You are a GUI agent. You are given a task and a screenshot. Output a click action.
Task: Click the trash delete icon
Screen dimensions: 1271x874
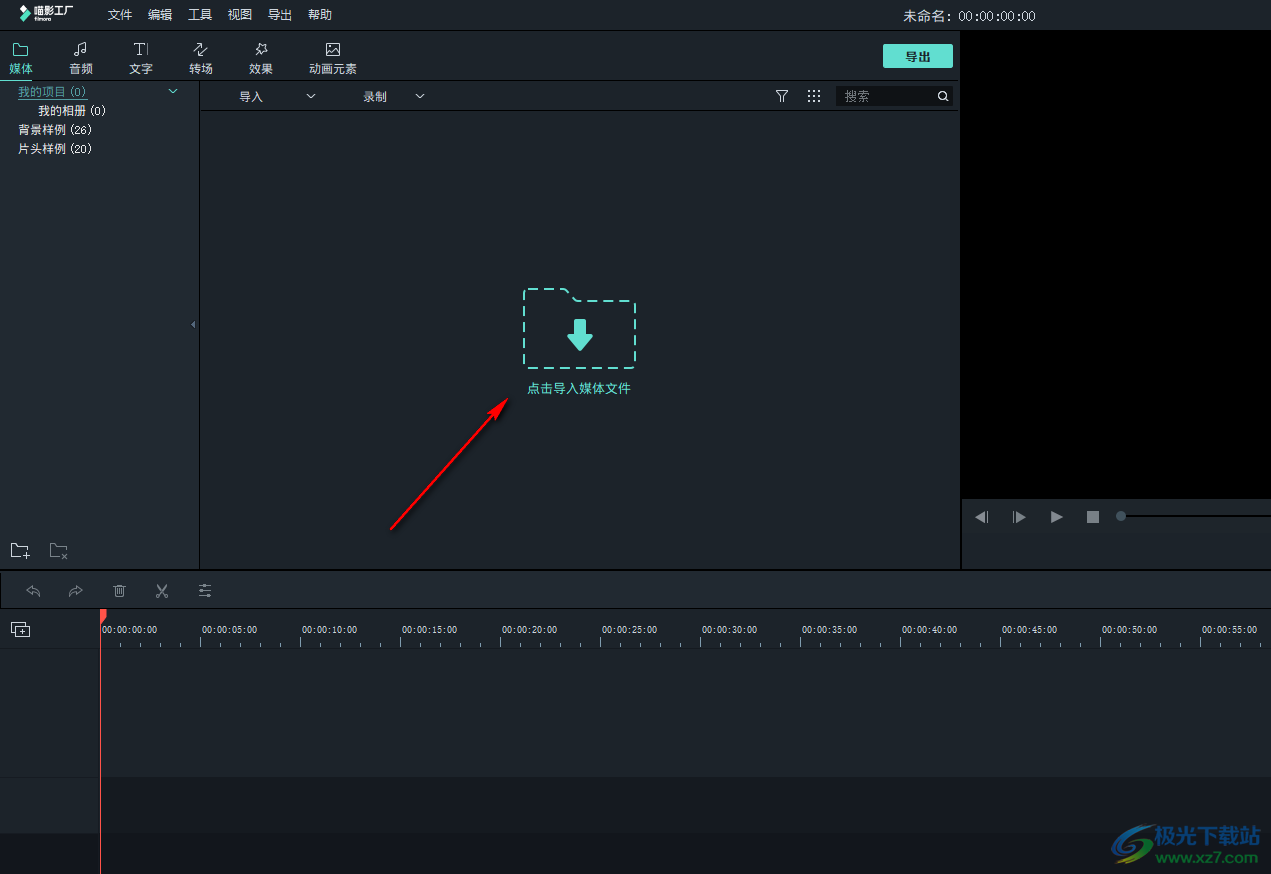[119, 591]
